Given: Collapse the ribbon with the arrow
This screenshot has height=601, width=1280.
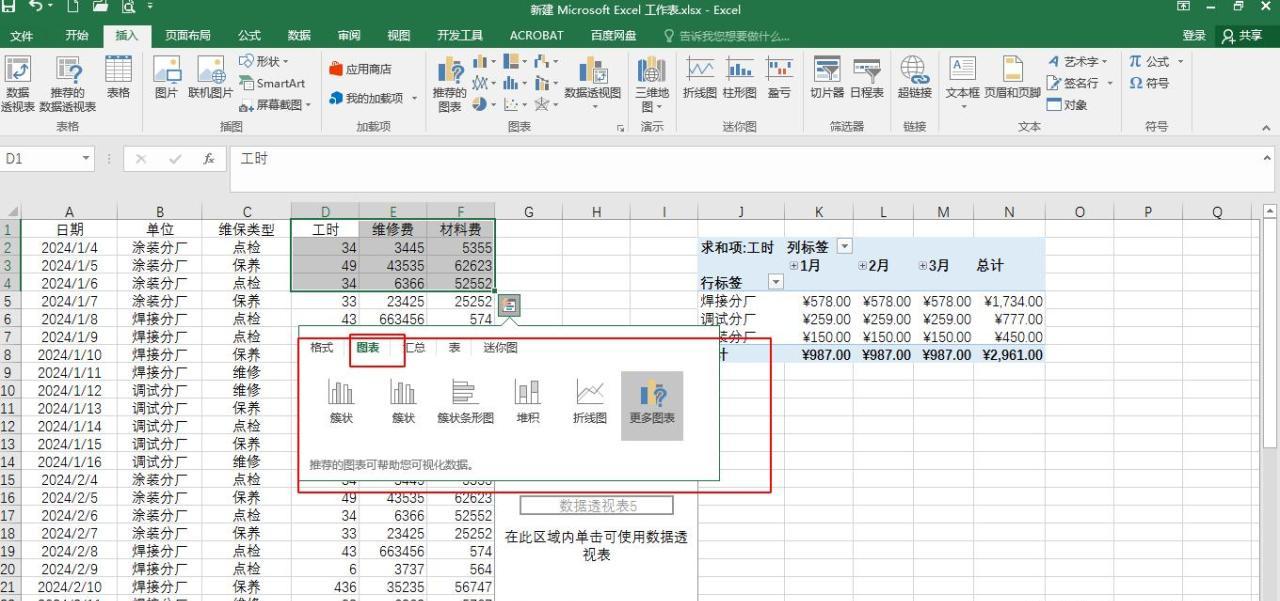Looking at the screenshot, I should tap(1268, 127).
